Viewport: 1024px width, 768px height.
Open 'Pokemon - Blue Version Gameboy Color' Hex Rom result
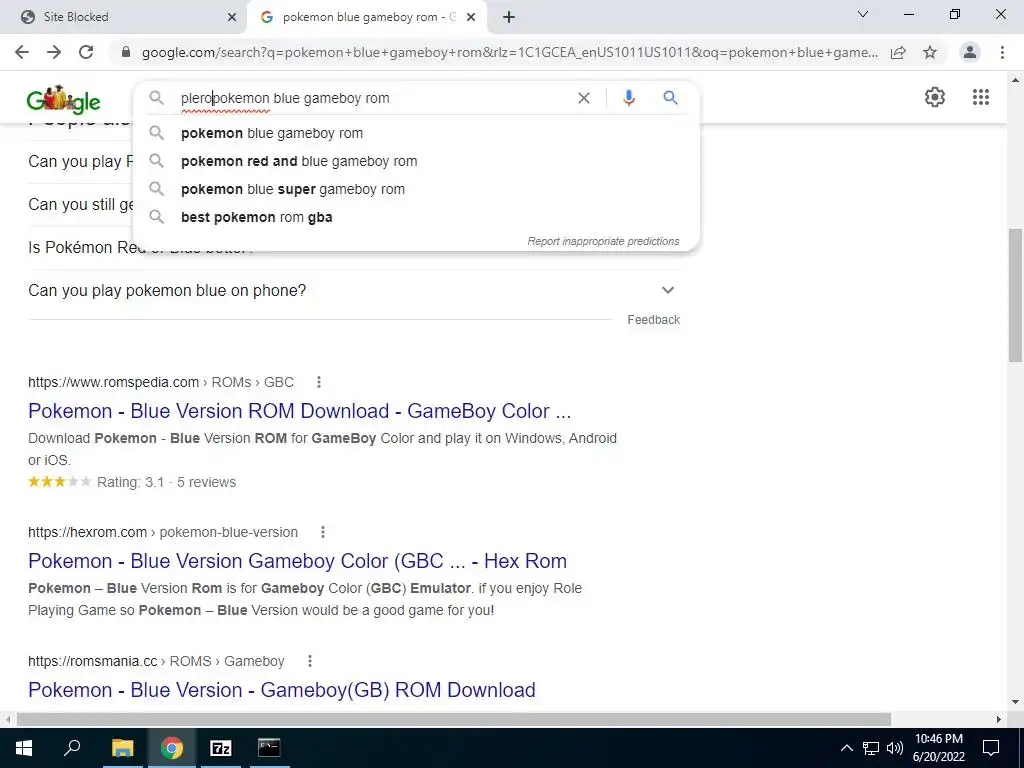pyautogui.click(x=297, y=562)
